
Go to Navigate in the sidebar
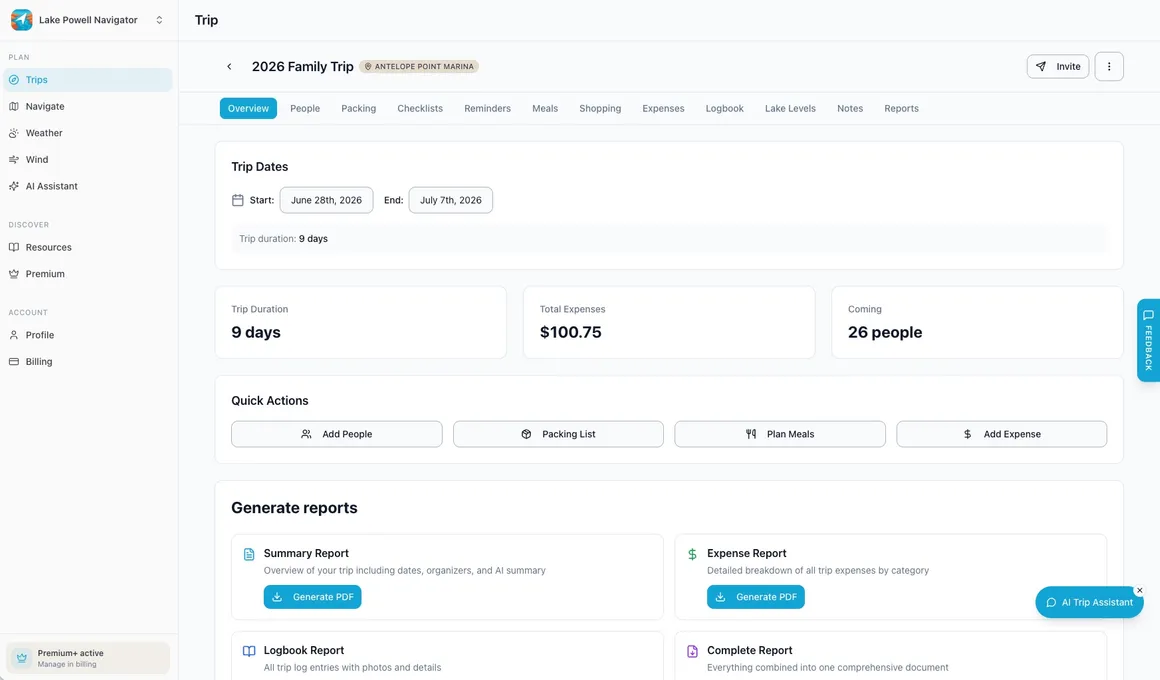click(x=88, y=107)
